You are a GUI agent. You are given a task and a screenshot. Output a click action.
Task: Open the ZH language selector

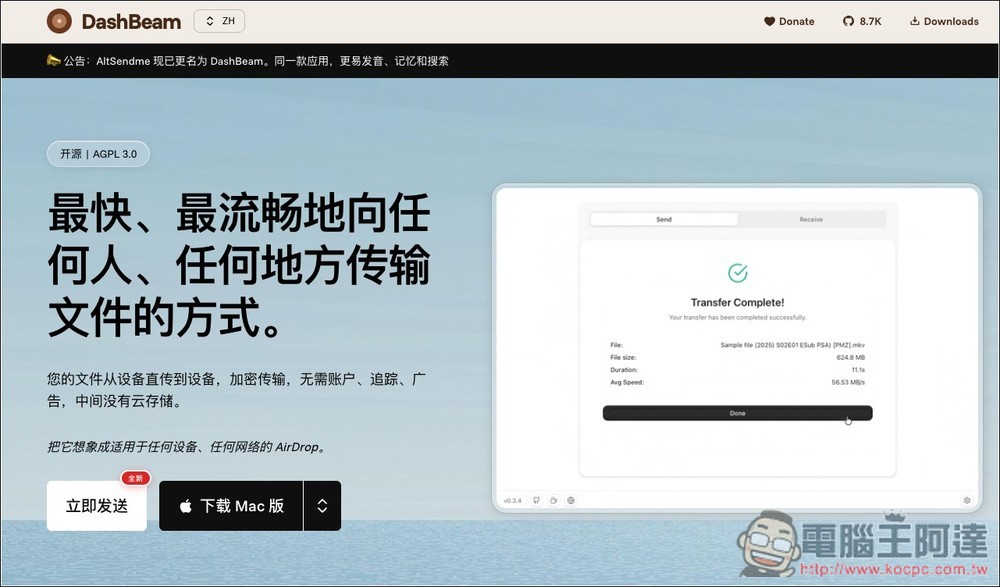tap(219, 21)
